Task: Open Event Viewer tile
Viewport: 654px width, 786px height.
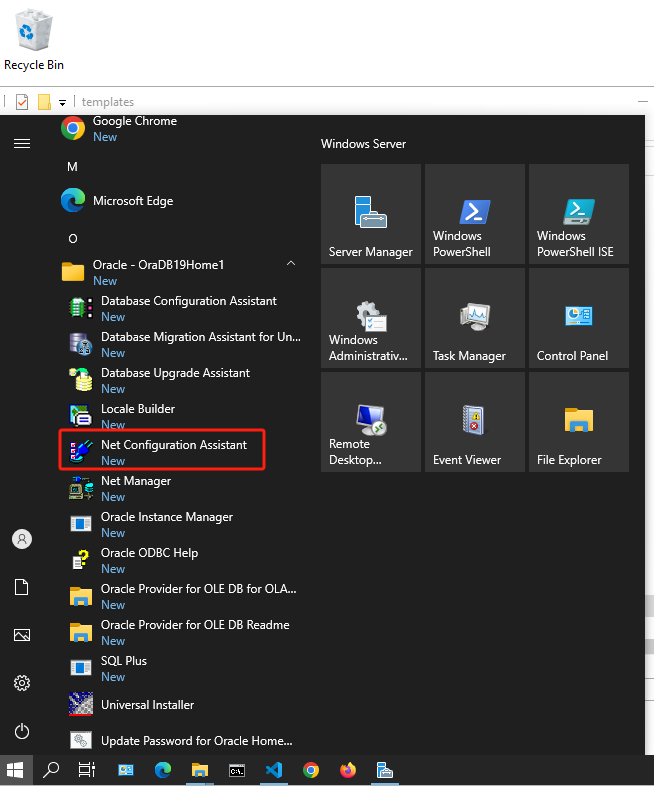Action: 475,422
